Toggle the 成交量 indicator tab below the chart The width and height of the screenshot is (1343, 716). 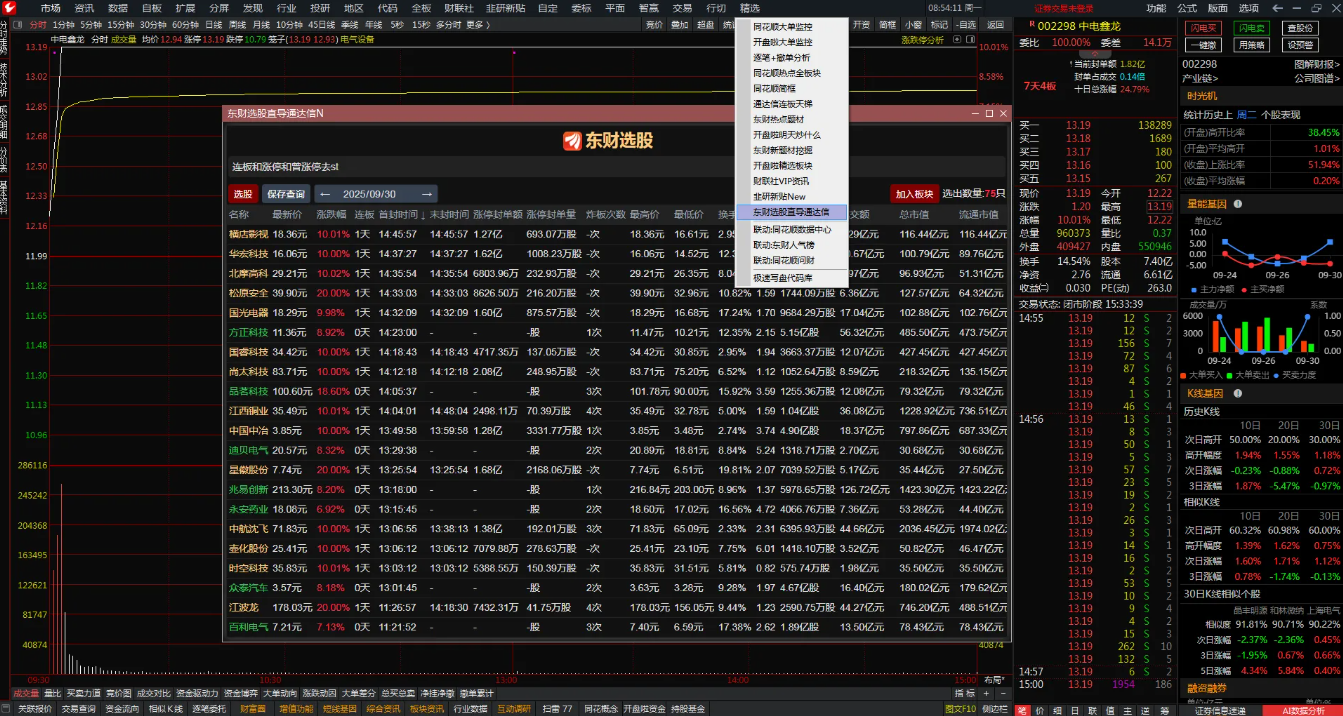click(26, 693)
